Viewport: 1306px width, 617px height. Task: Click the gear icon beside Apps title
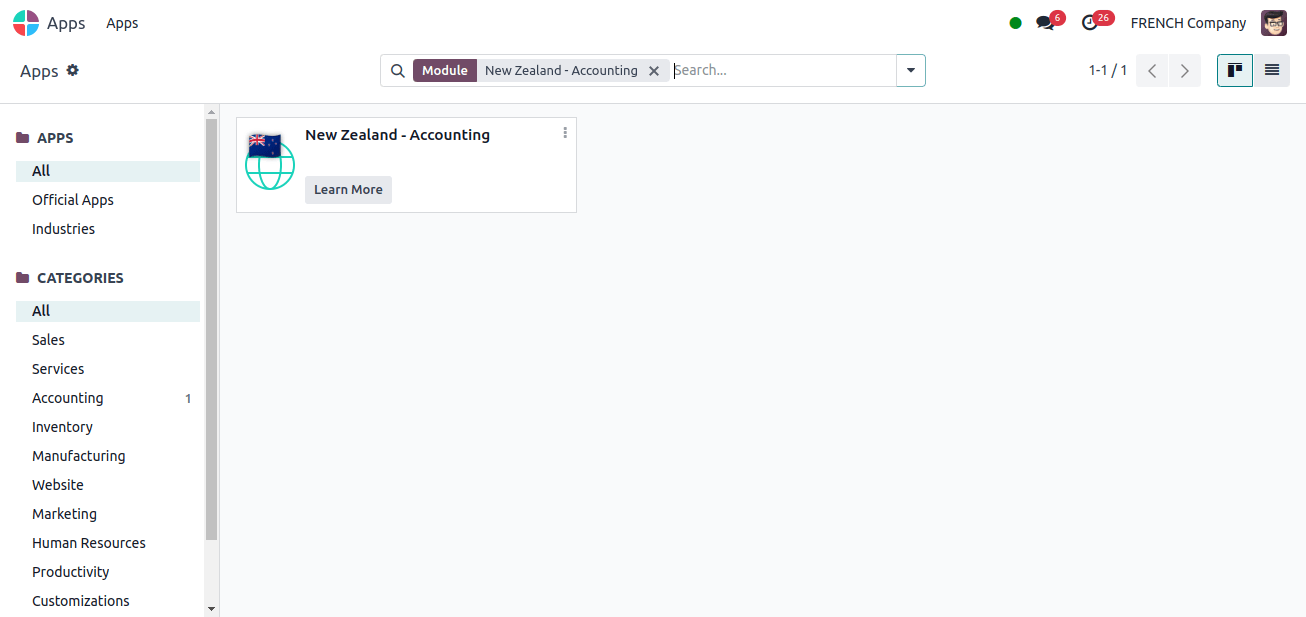(x=73, y=70)
